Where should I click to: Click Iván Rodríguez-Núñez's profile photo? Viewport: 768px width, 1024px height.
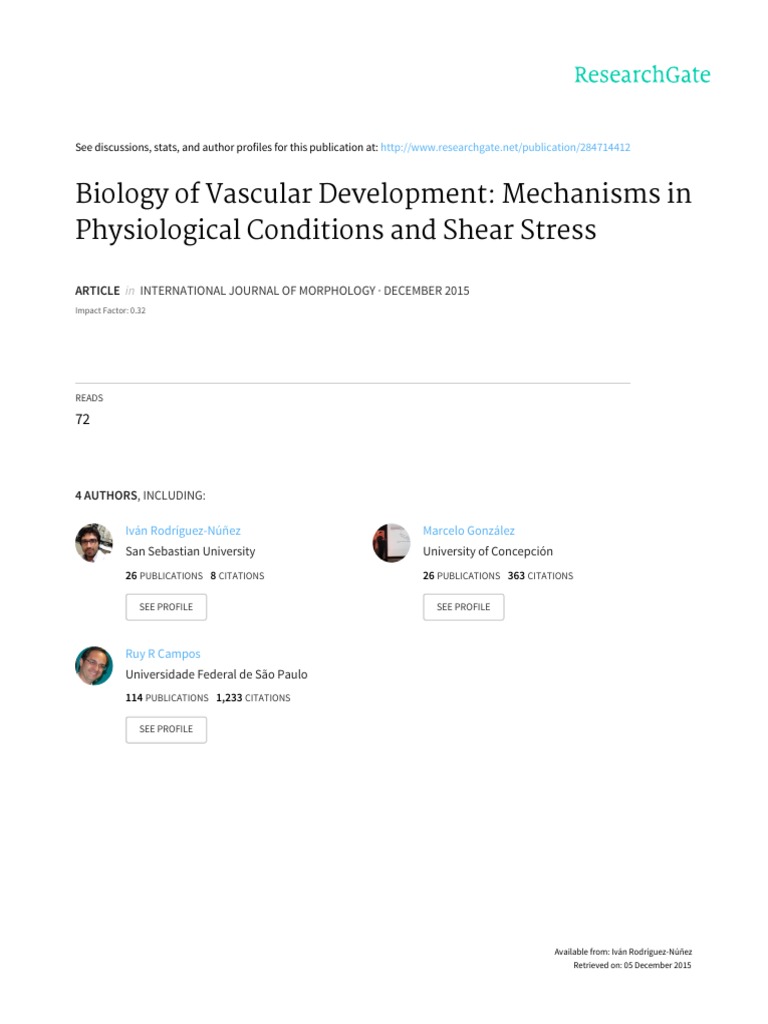[94, 543]
